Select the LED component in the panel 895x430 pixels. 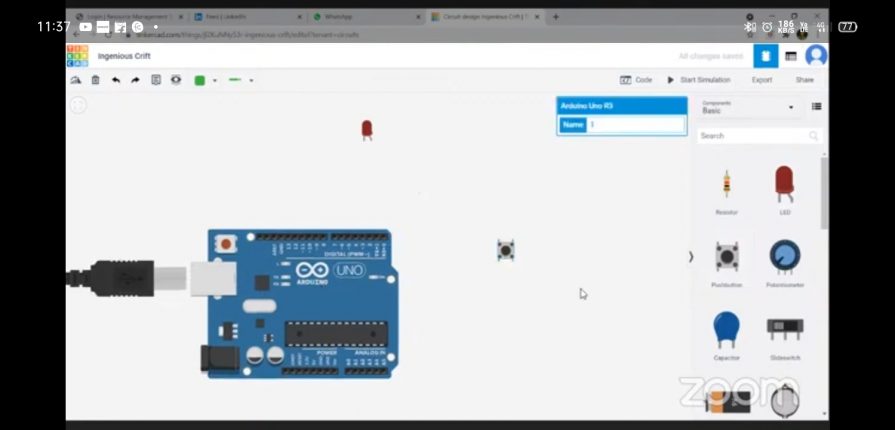pyautogui.click(x=785, y=191)
